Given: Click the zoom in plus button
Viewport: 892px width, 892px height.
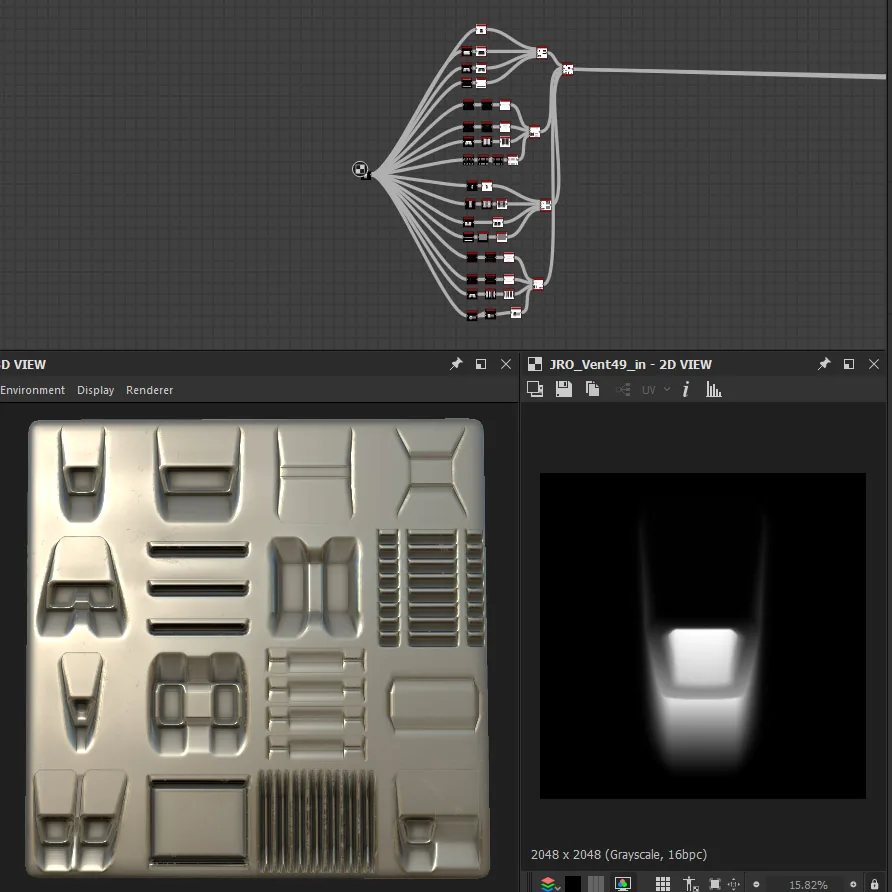Looking at the screenshot, I should [853, 885].
